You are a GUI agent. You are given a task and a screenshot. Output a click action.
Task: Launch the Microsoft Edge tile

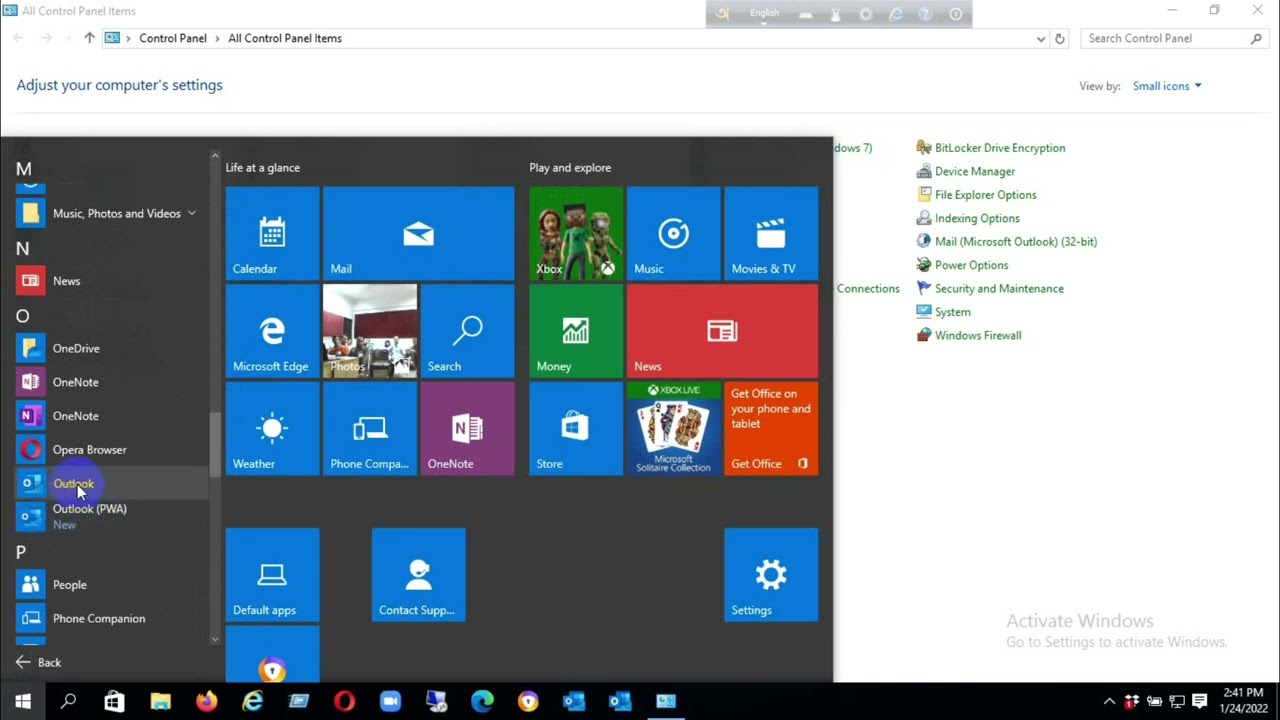tap(272, 331)
